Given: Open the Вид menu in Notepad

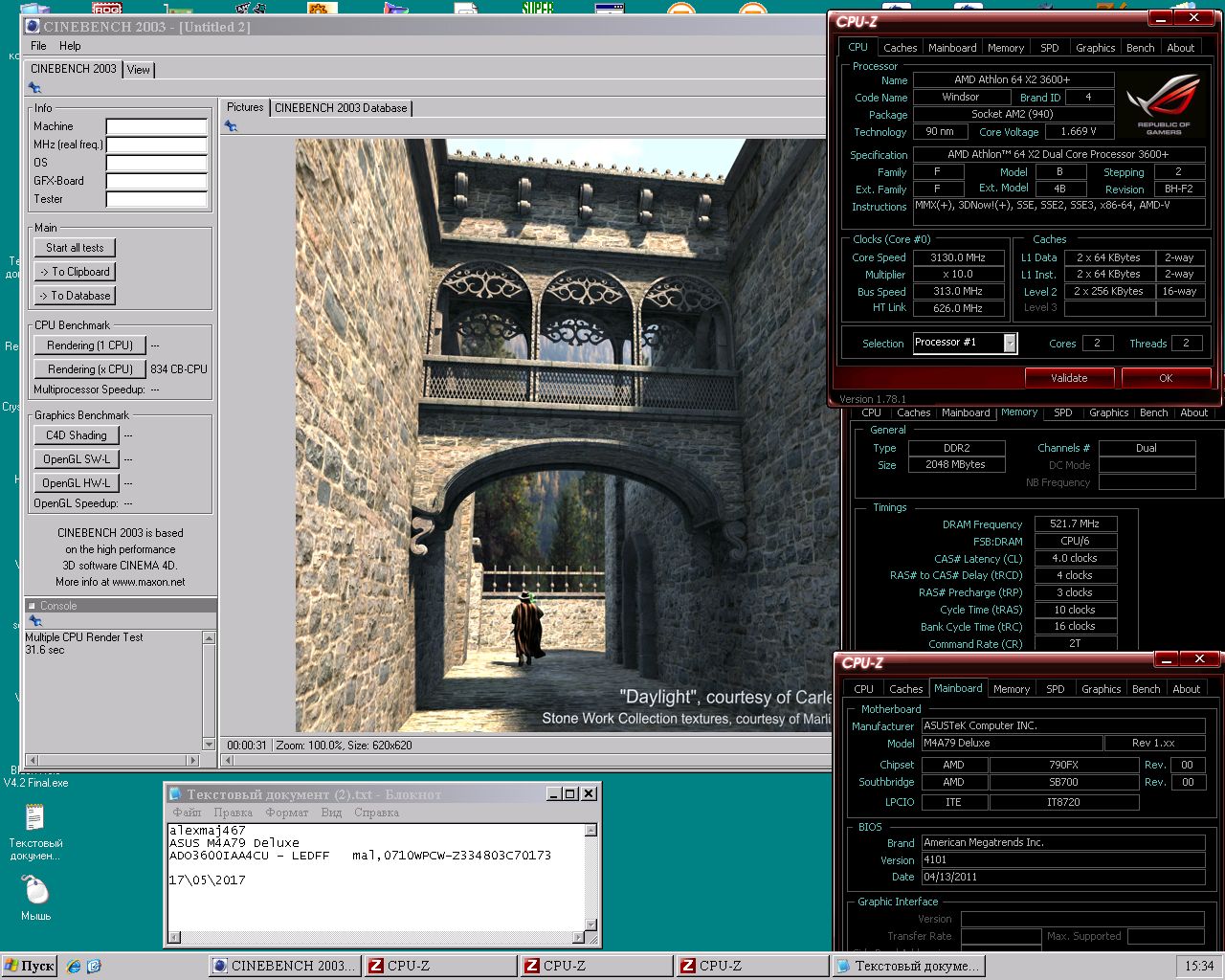Looking at the screenshot, I should 331,813.
